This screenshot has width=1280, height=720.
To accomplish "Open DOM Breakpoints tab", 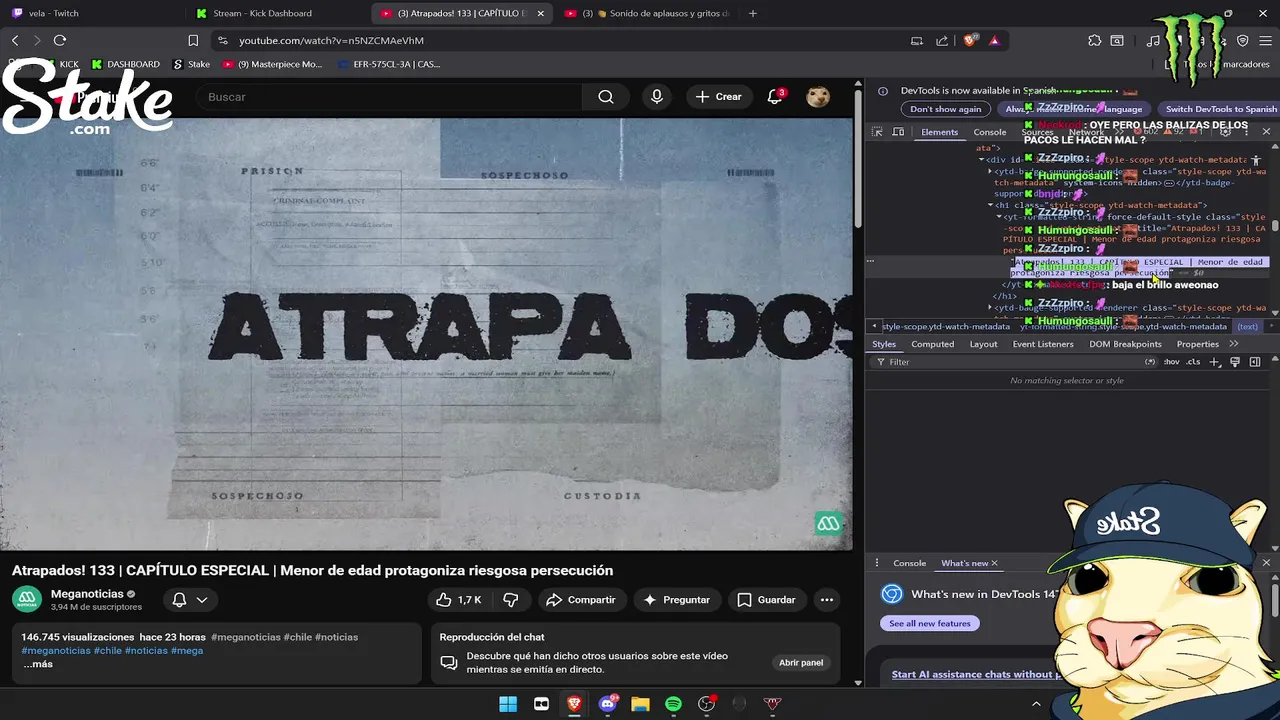I will tap(1125, 344).
